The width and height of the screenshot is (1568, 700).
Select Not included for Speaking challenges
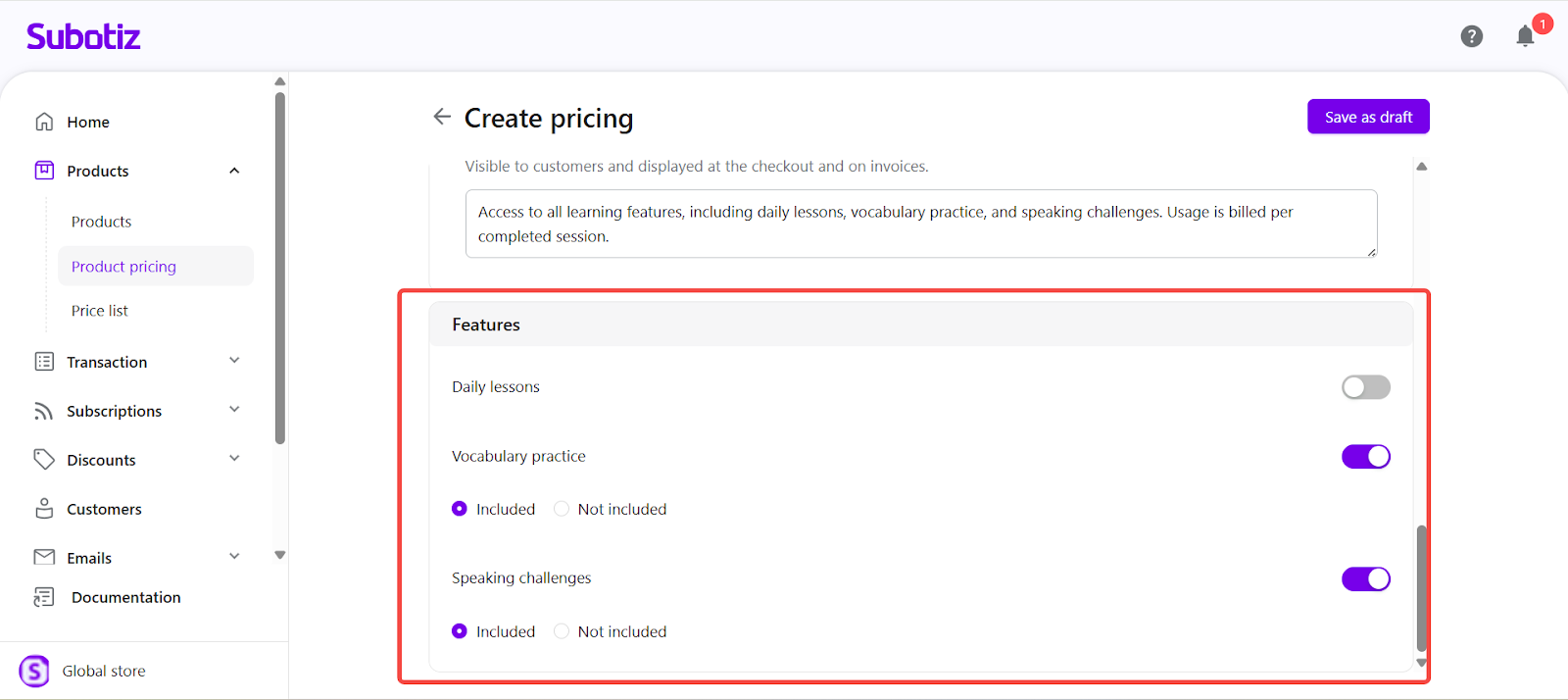[562, 631]
